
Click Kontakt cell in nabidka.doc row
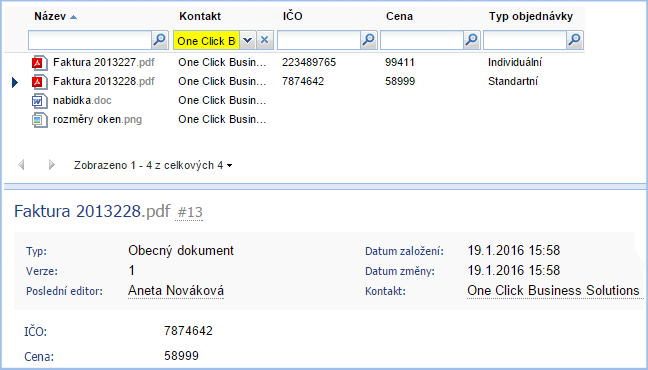pyautogui.click(x=222, y=100)
